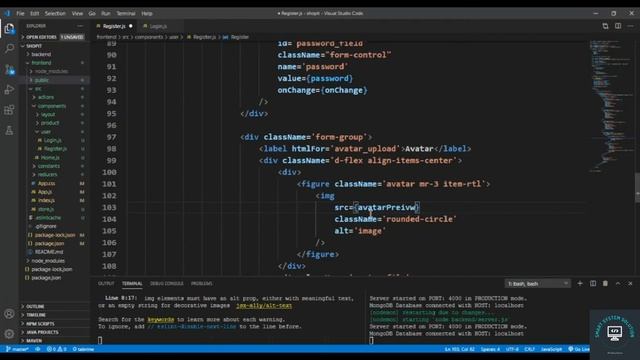
Task: Open the Run and Debug view
Action: [9, 89]
